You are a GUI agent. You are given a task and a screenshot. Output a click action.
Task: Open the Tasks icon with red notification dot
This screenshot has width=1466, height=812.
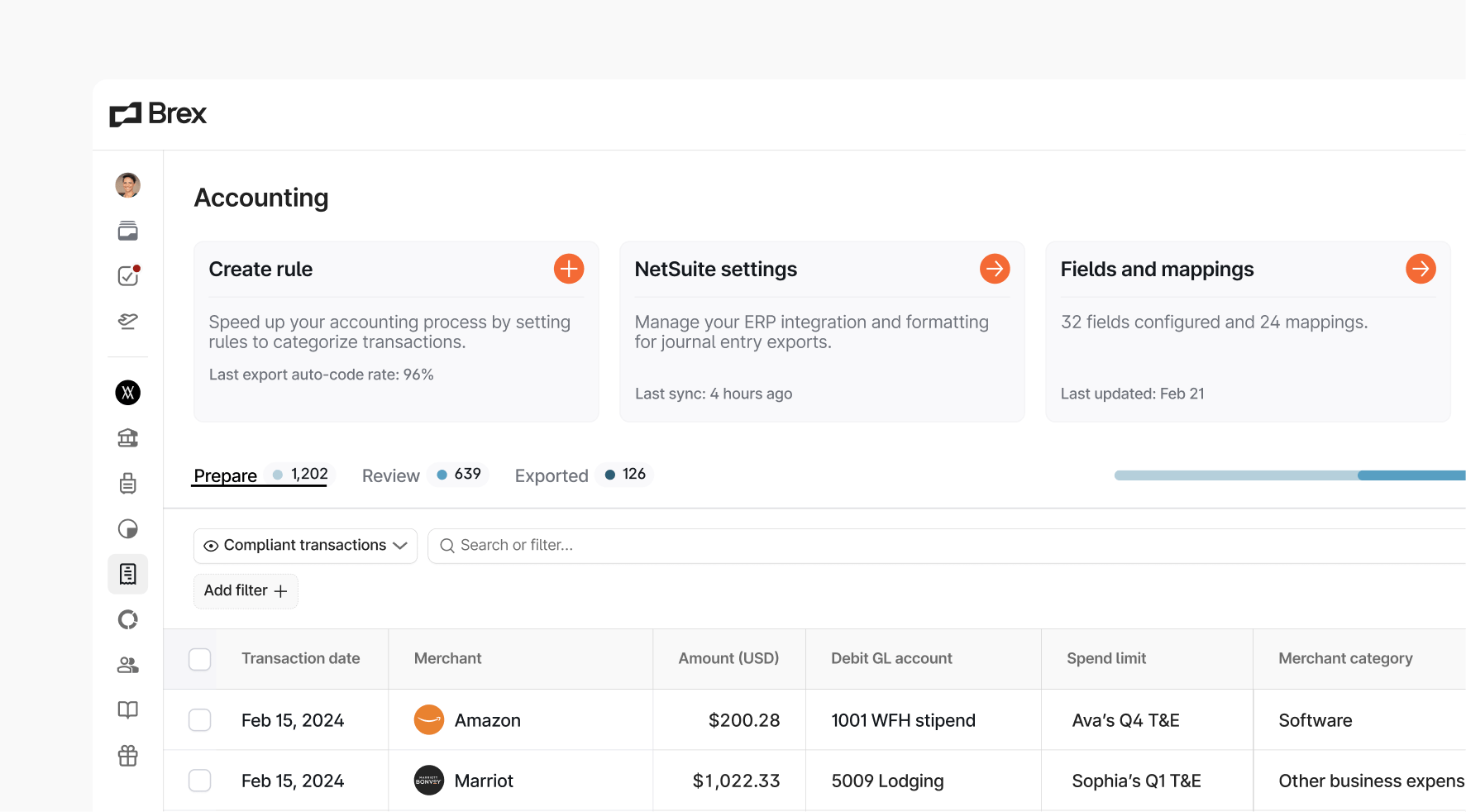(x=128, y=275)
